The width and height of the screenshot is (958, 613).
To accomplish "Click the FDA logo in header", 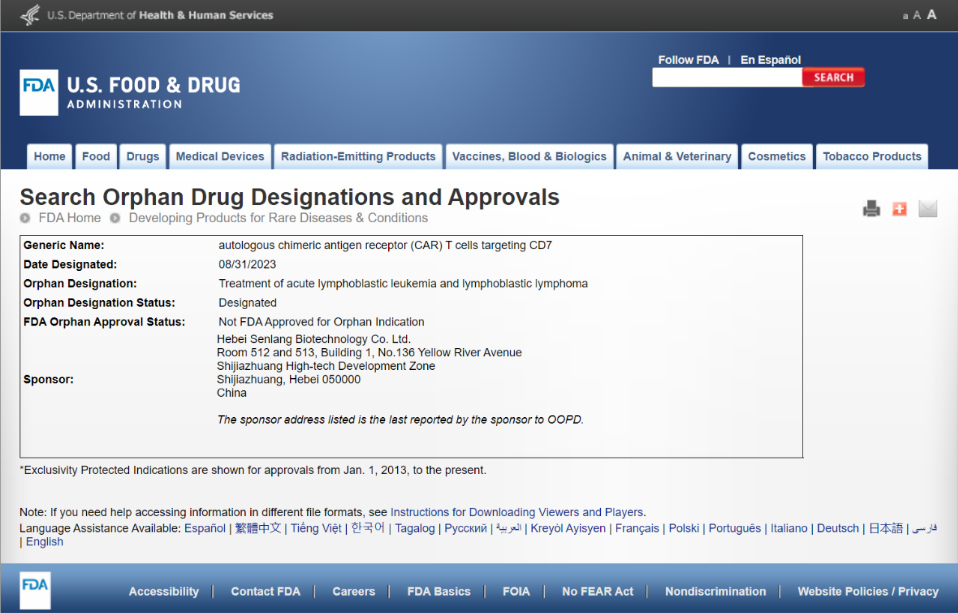I will (39, 92).
